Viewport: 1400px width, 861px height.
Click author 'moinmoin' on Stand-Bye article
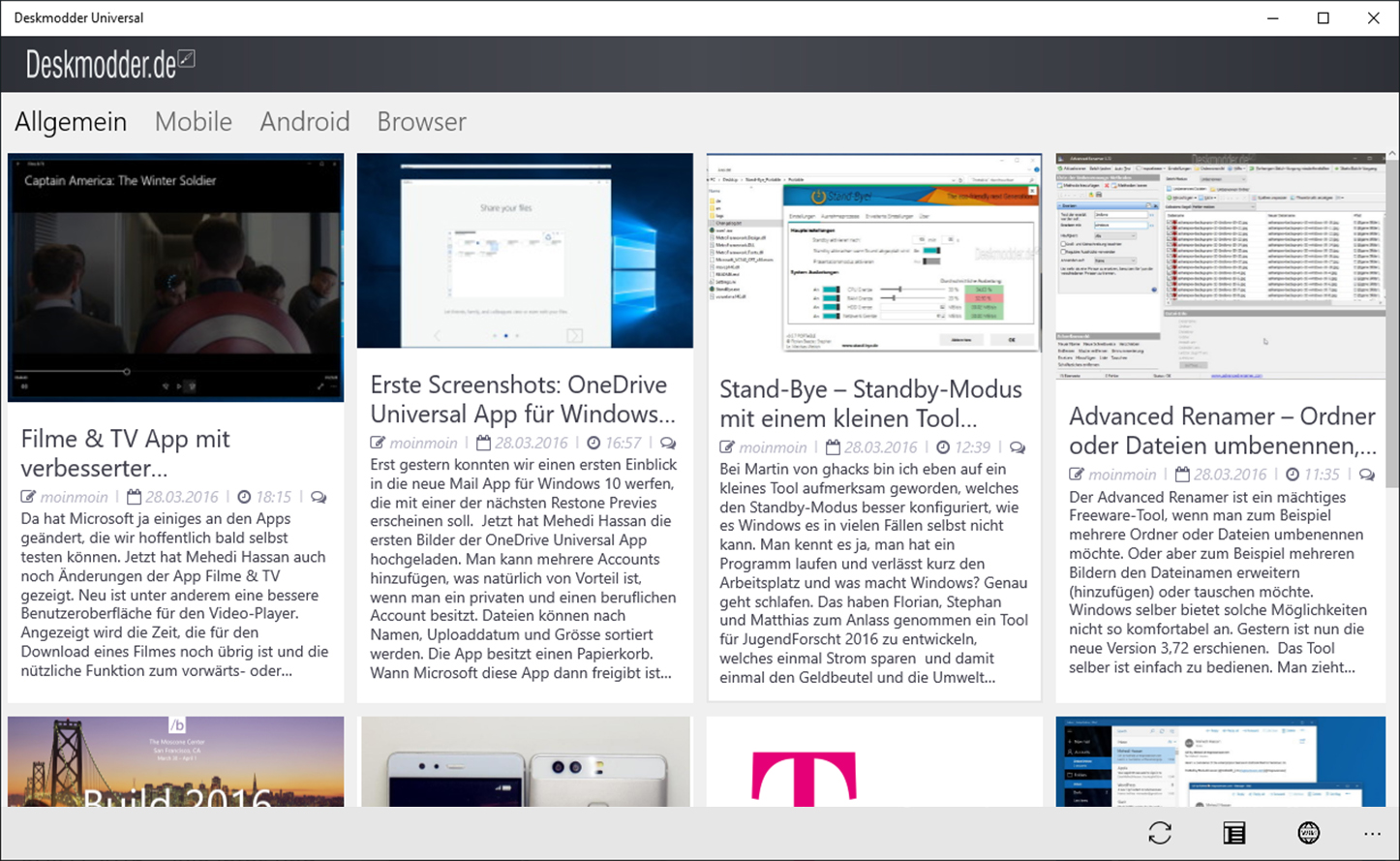coord(773,447)
